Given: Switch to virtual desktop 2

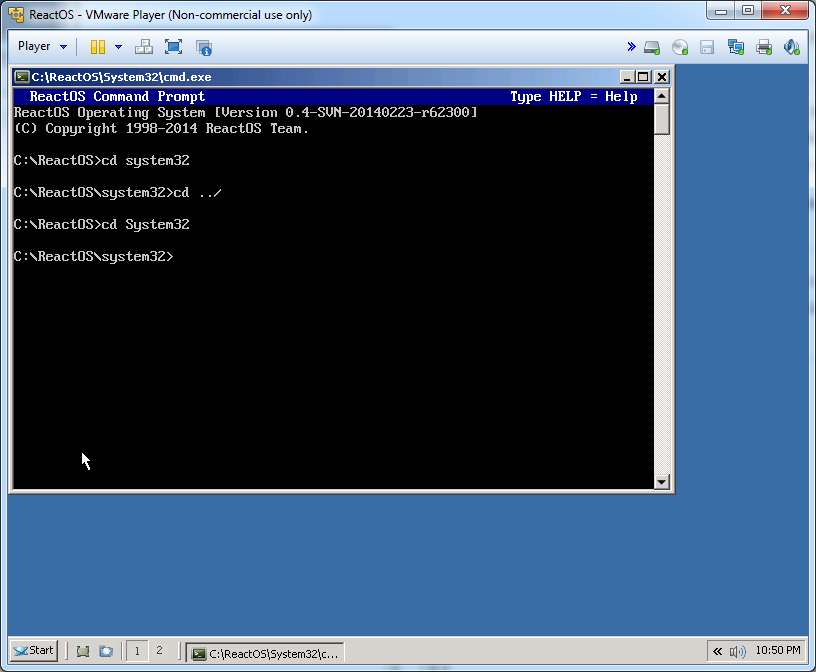Looking at the screenshot, I should pyautogui.click(x=159, y=651).
